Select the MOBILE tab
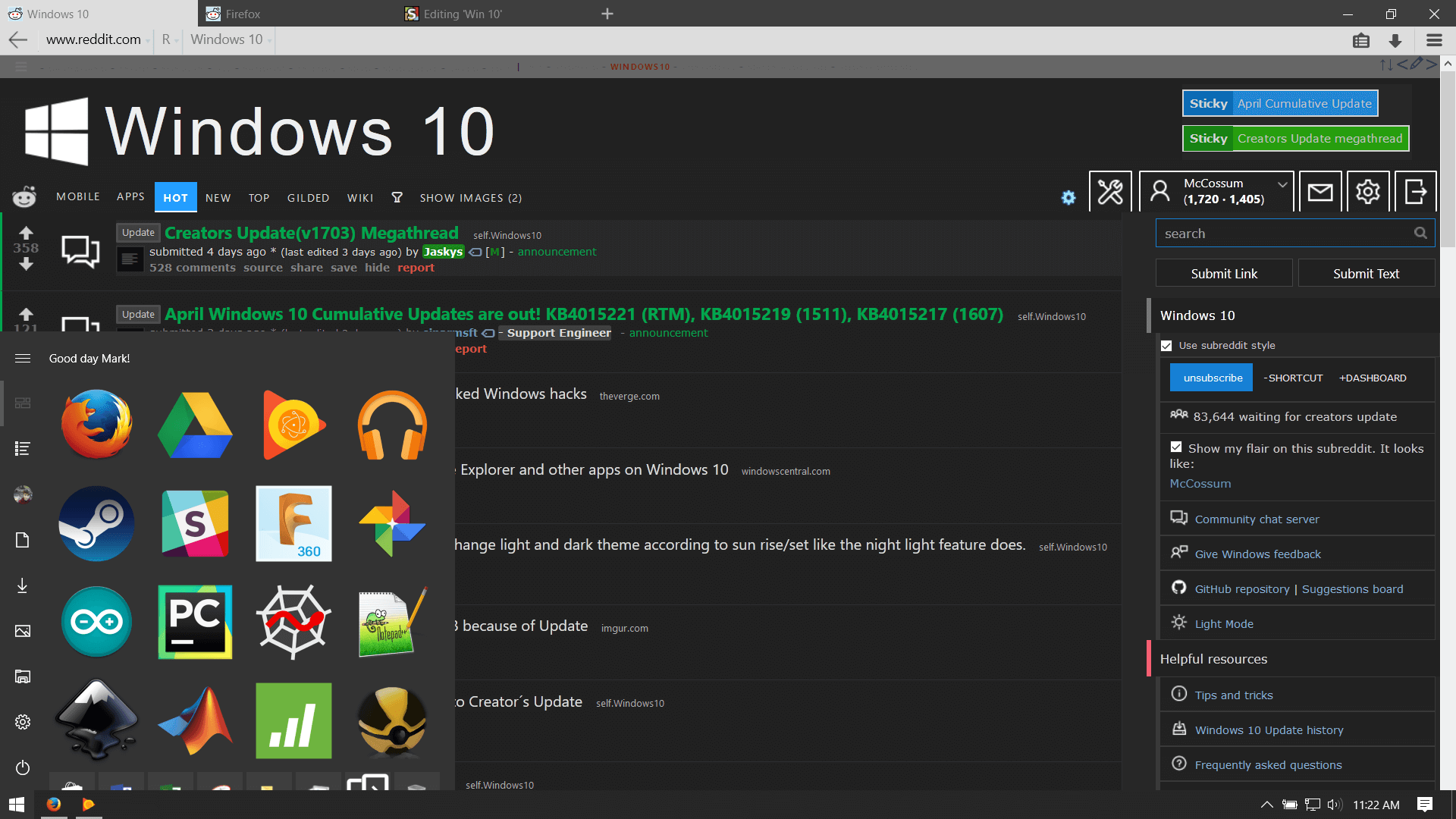The image size is (1456, 819). click(78, 196)
